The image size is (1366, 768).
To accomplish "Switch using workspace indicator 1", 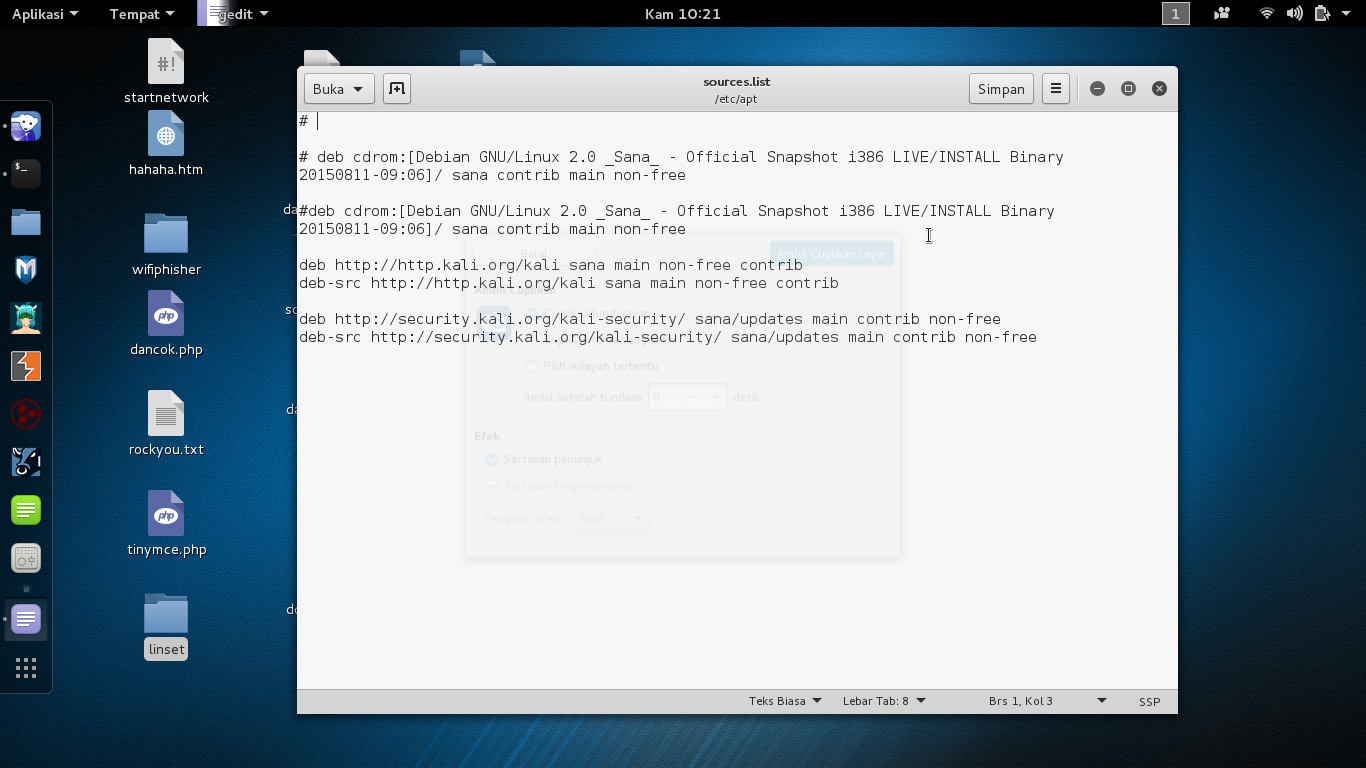I will click(1176, 14).
